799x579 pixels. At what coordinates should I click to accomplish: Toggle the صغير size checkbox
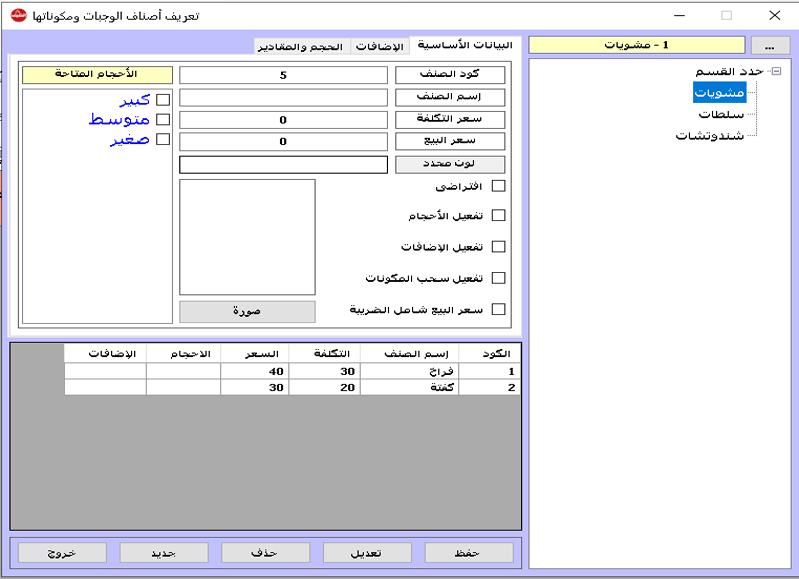163,139
